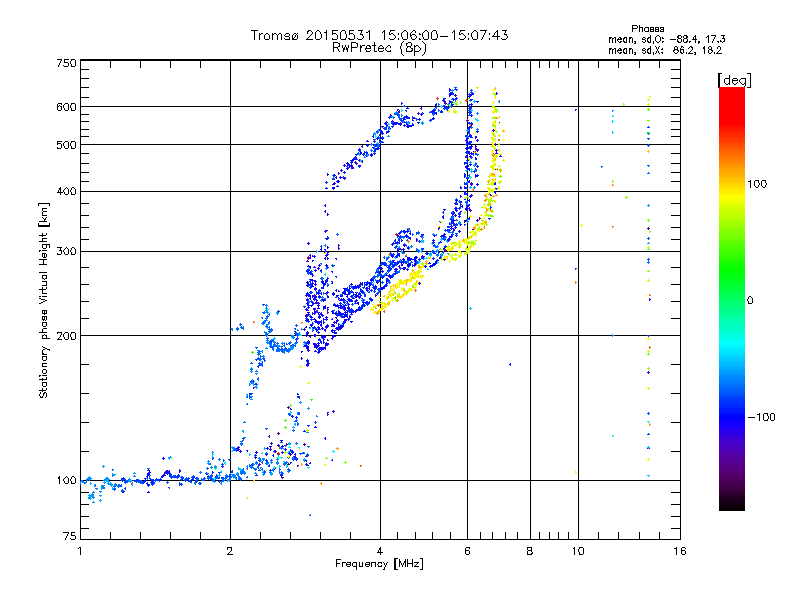The height and width of the screenshot is (600, 800).
Task: Click the y-axis tick label '600'
Action: coord(66,107)
